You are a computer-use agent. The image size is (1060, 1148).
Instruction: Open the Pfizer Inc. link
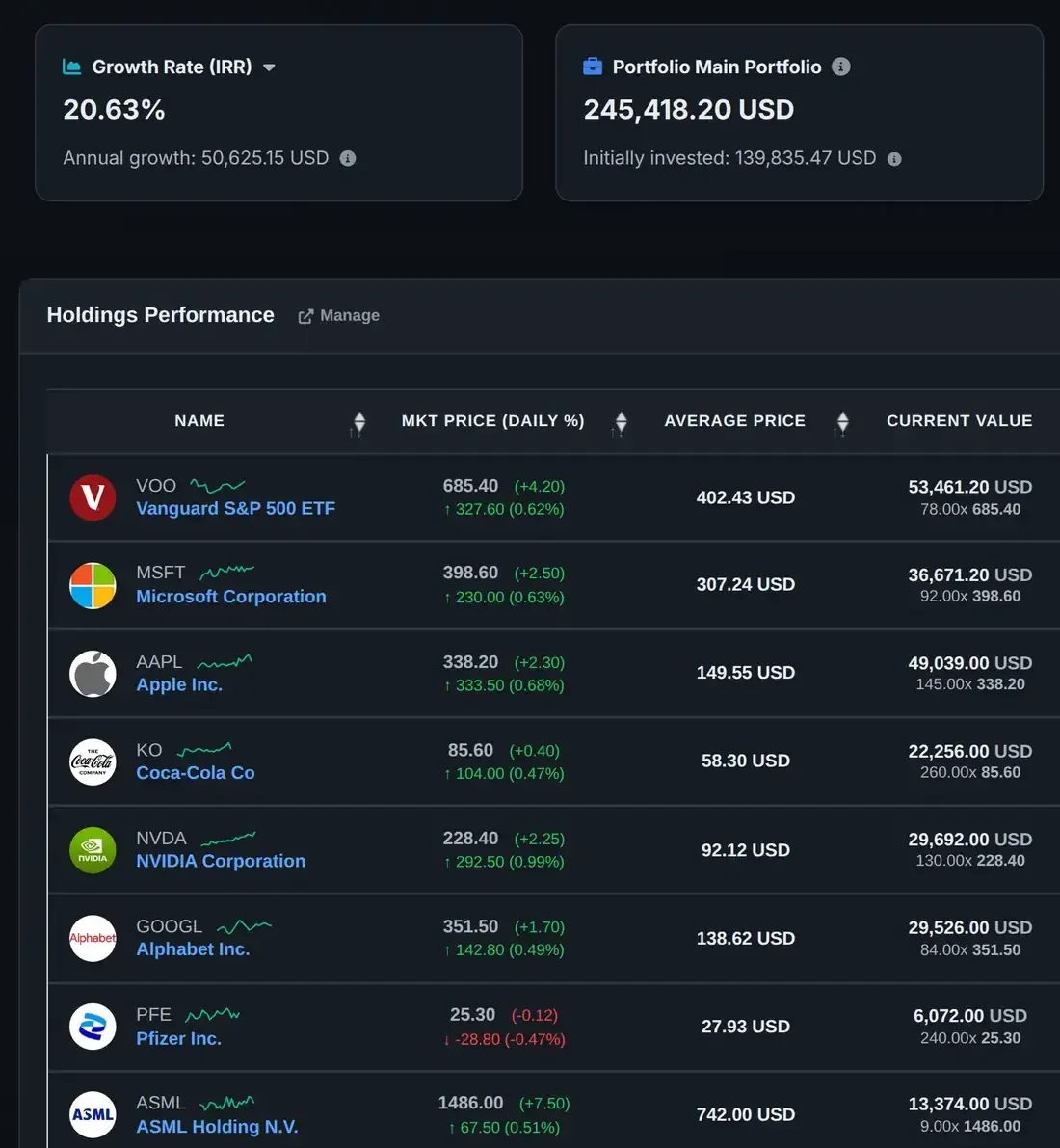tap(178, 1038)
